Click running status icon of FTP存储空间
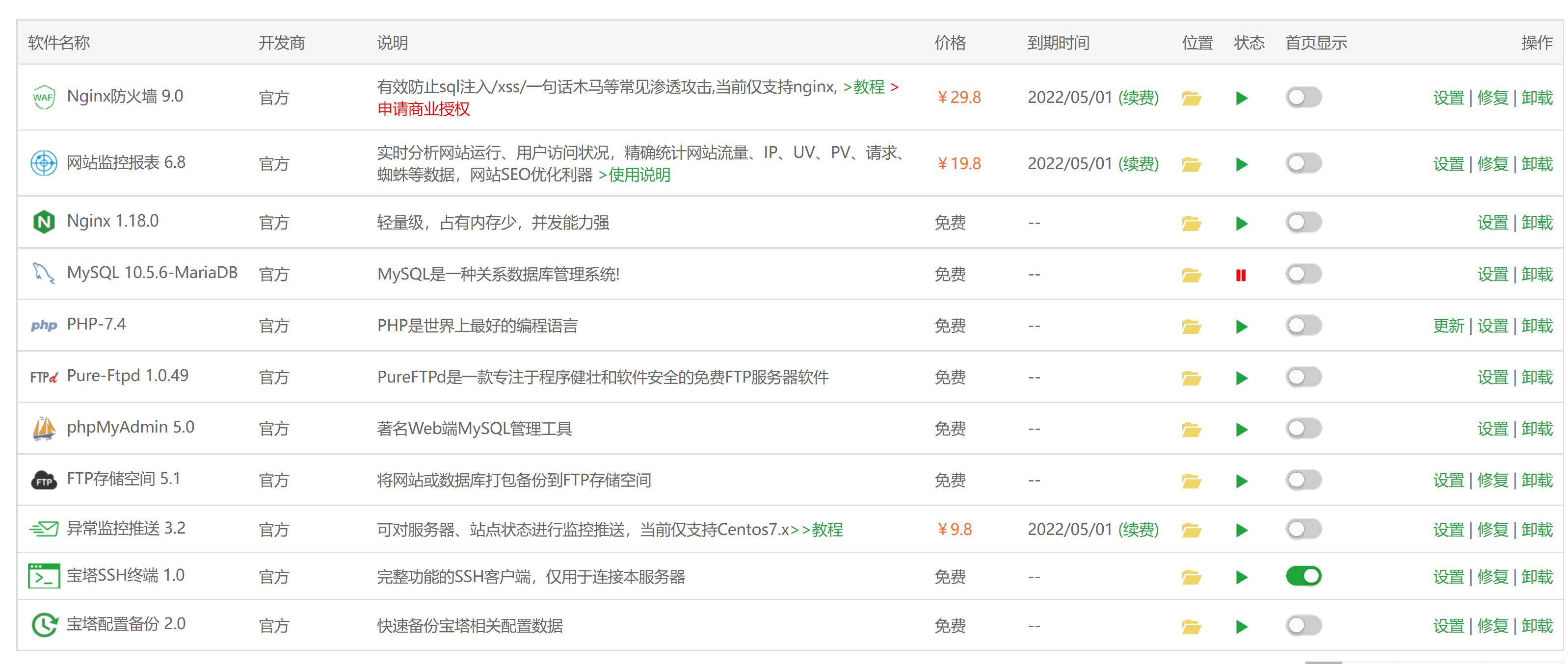The height and width of the screenshot is (664, 1568). click(1242, 481)
